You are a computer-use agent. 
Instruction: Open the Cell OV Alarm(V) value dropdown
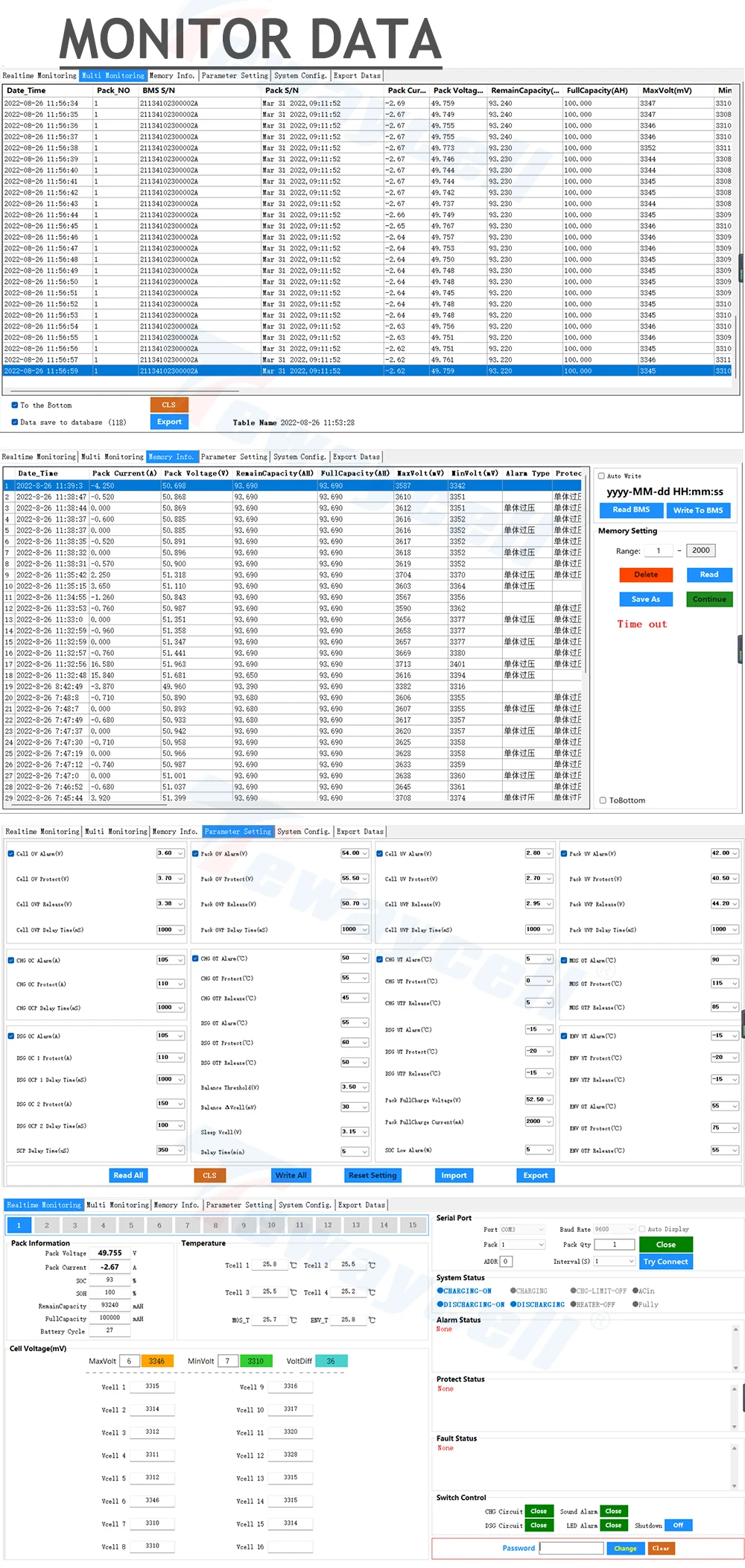[180, 853]
